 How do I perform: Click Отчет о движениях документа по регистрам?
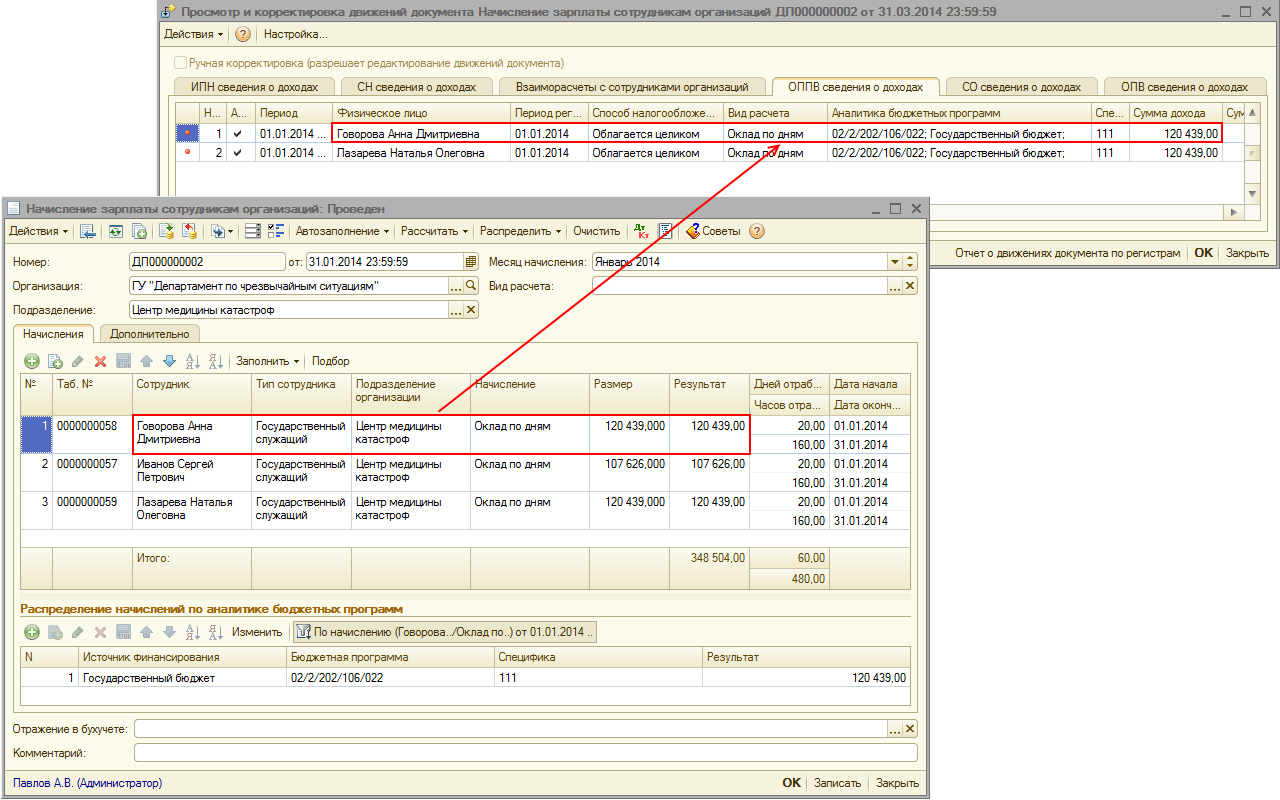pos(1067,253)
